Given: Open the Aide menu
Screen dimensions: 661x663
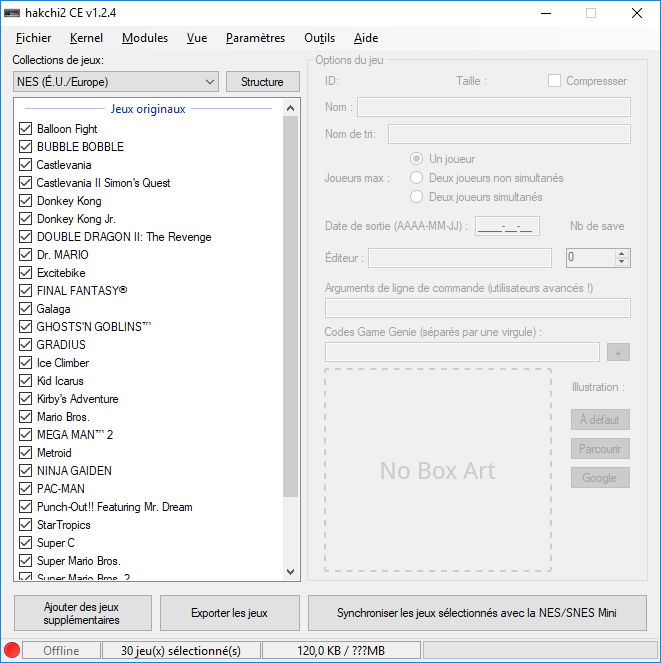Looking at the screenshot, I should (366, 38).
